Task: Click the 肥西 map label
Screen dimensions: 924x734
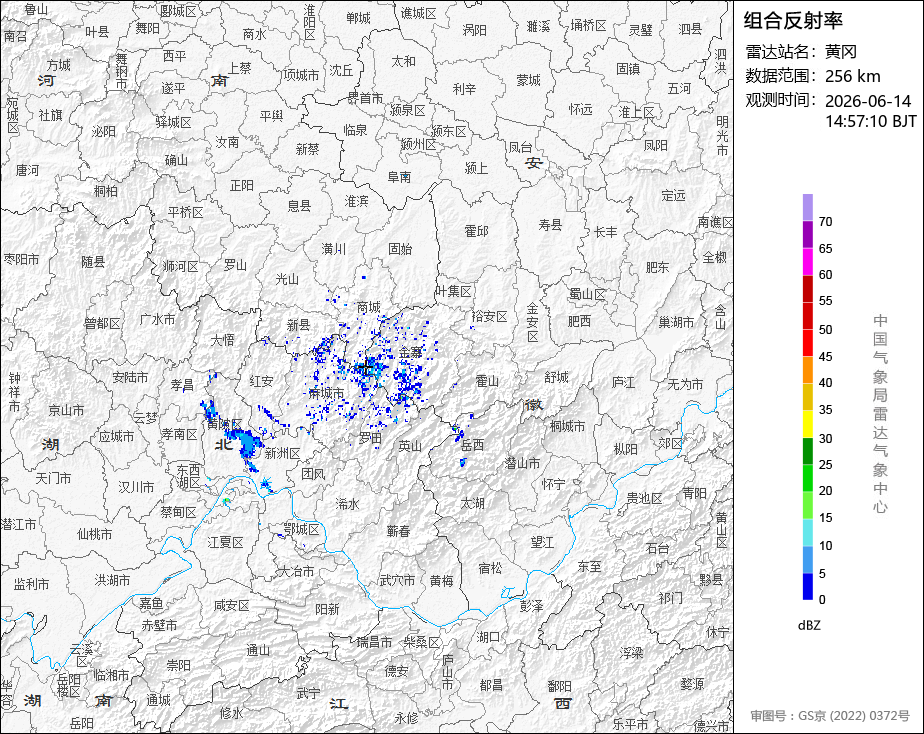Action: click(x=579, y=321)
